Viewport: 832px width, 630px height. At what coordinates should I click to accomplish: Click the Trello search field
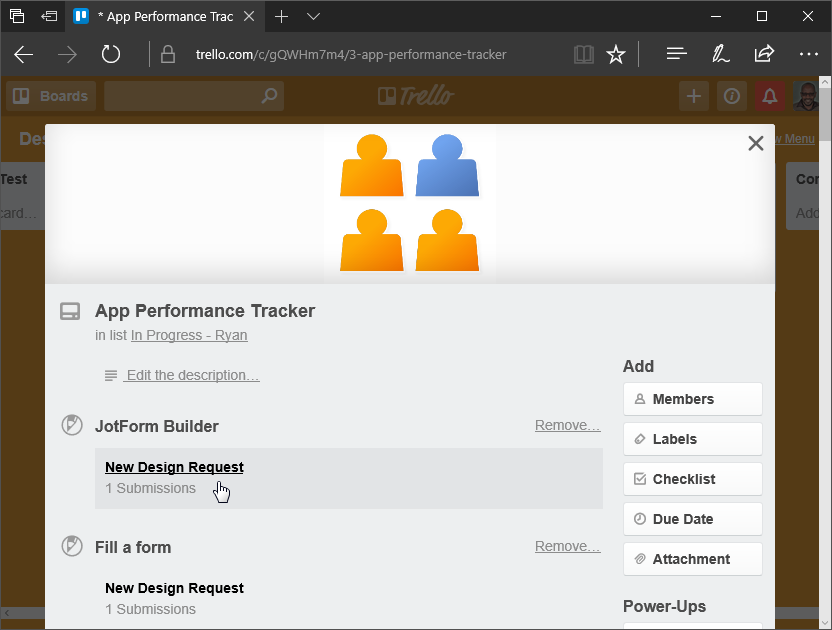tap(190, 96)
